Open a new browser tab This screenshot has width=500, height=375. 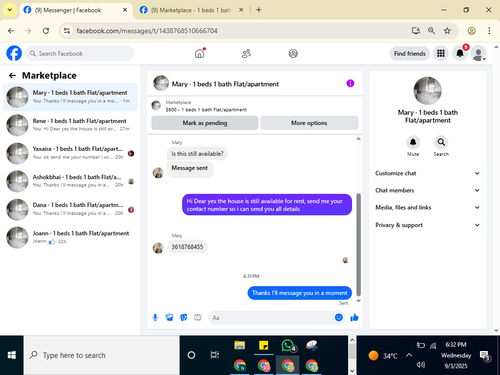pos(259,10)
